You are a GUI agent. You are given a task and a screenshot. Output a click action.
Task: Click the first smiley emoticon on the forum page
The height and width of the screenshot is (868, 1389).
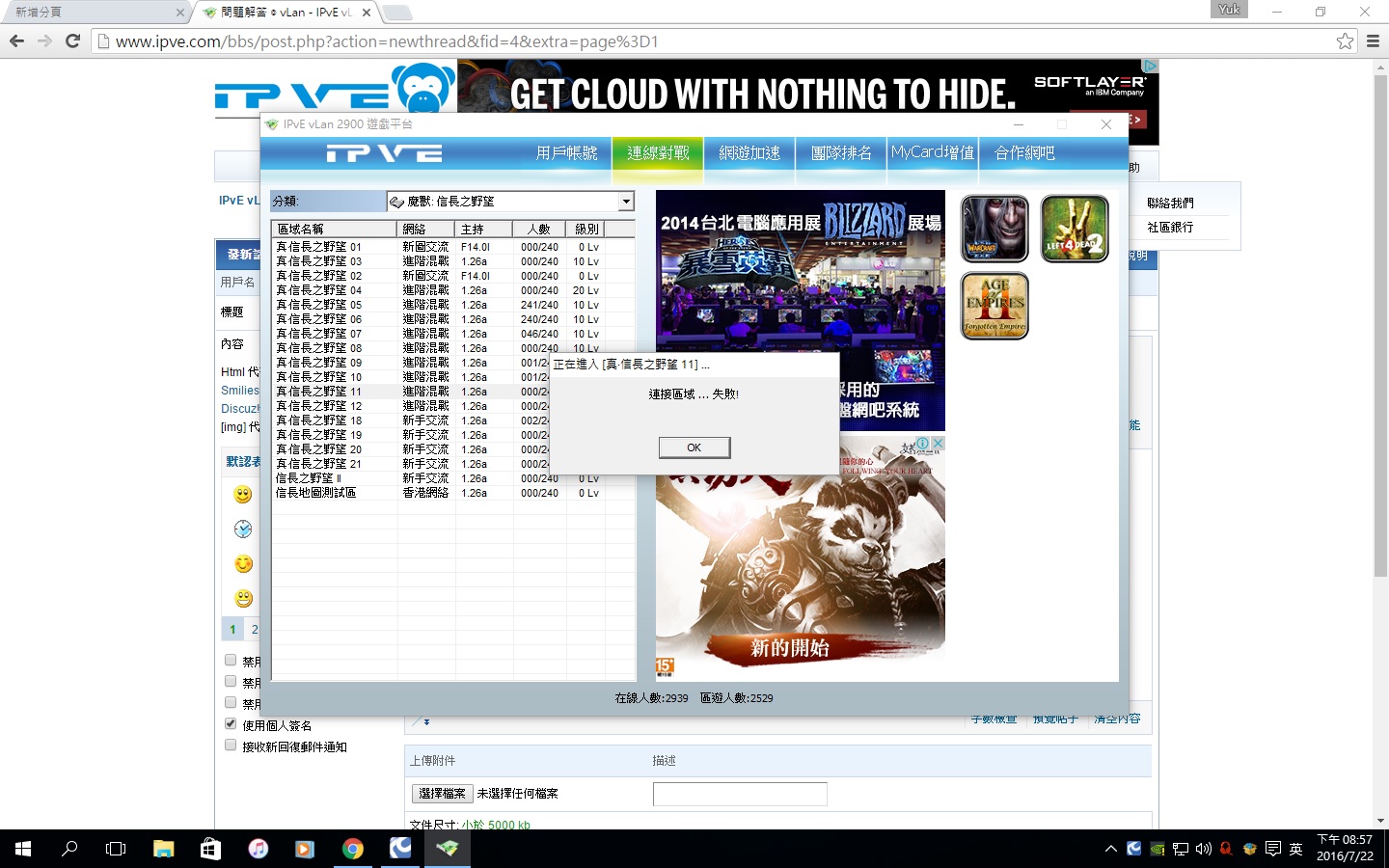(x=243, y=495)
